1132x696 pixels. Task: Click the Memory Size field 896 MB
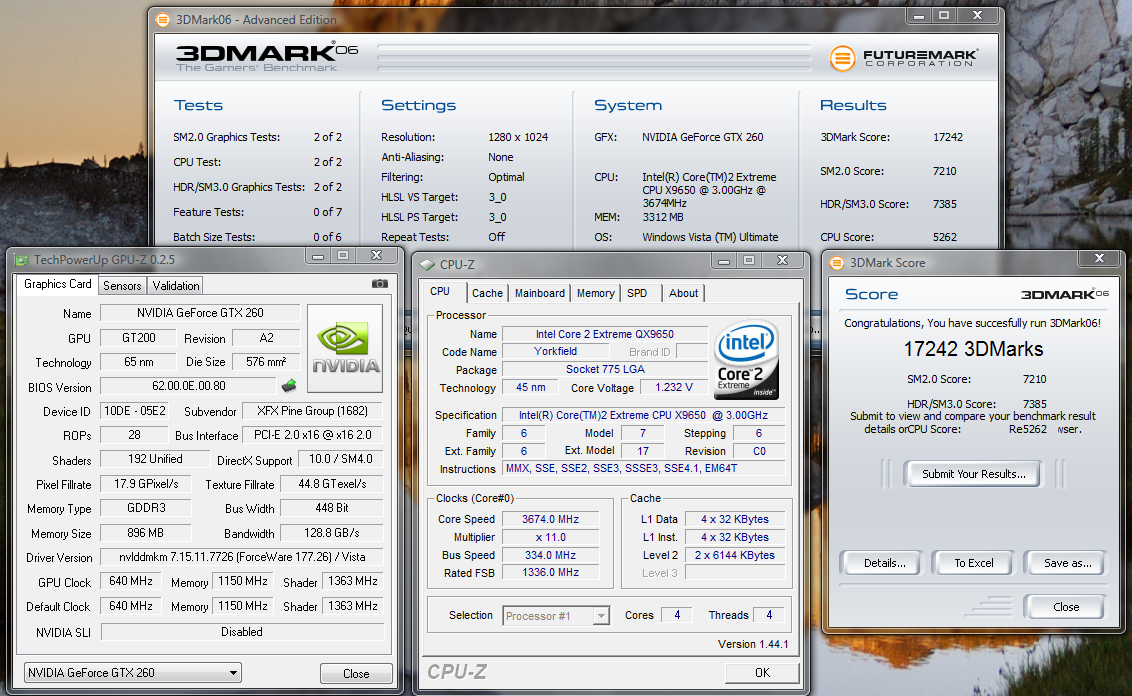pos(145,533)
